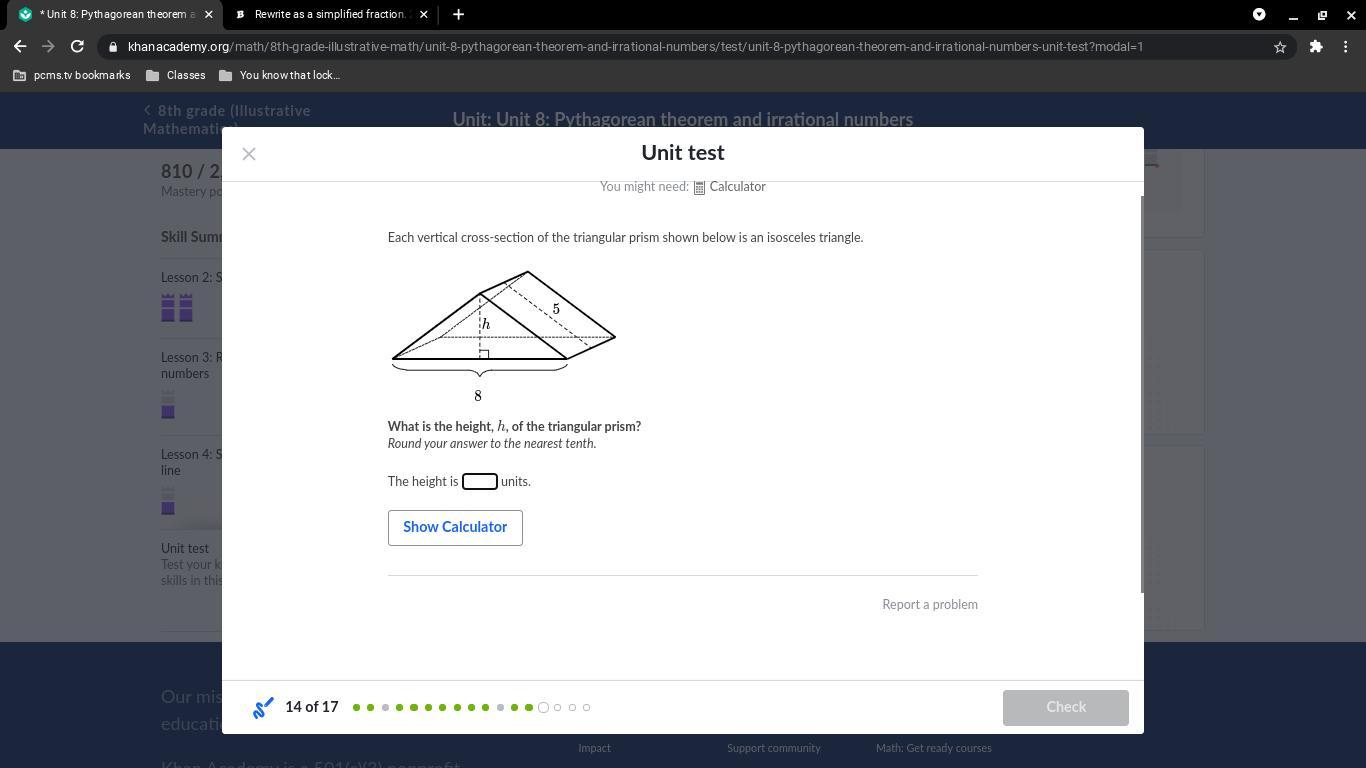This screenshot has height=768, width=1366.
Task: Click the first green progress dot
Action: click(x=356, y=708)
